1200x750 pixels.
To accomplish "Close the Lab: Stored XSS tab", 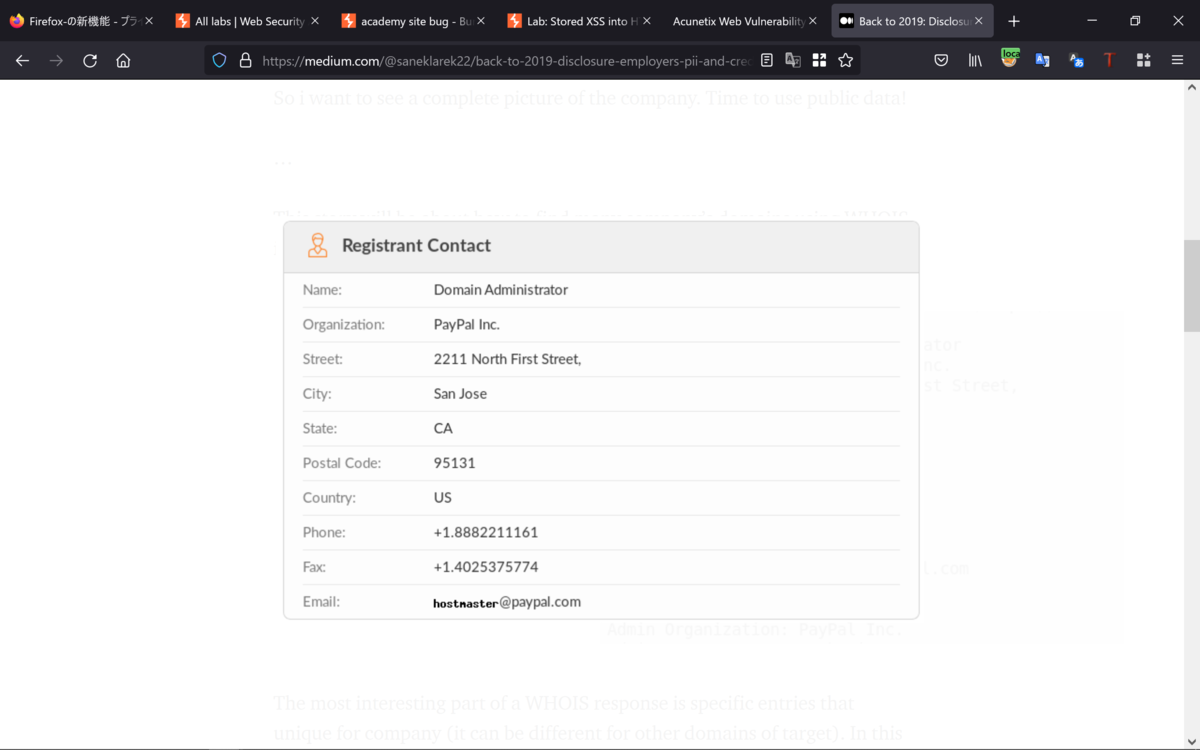I will (647, 21).
